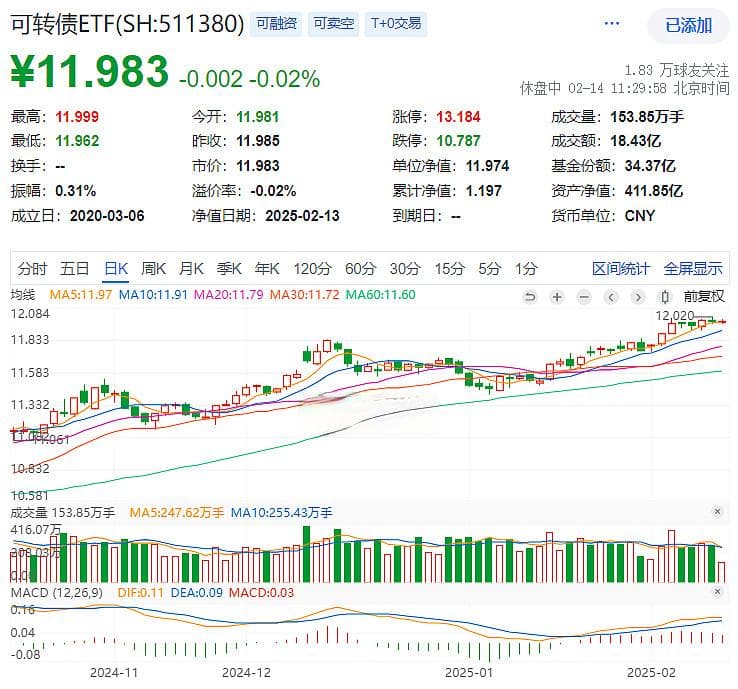Click the 振幅 value 0.31%
This screenshot has height=689, width=738.
[76, 191]
